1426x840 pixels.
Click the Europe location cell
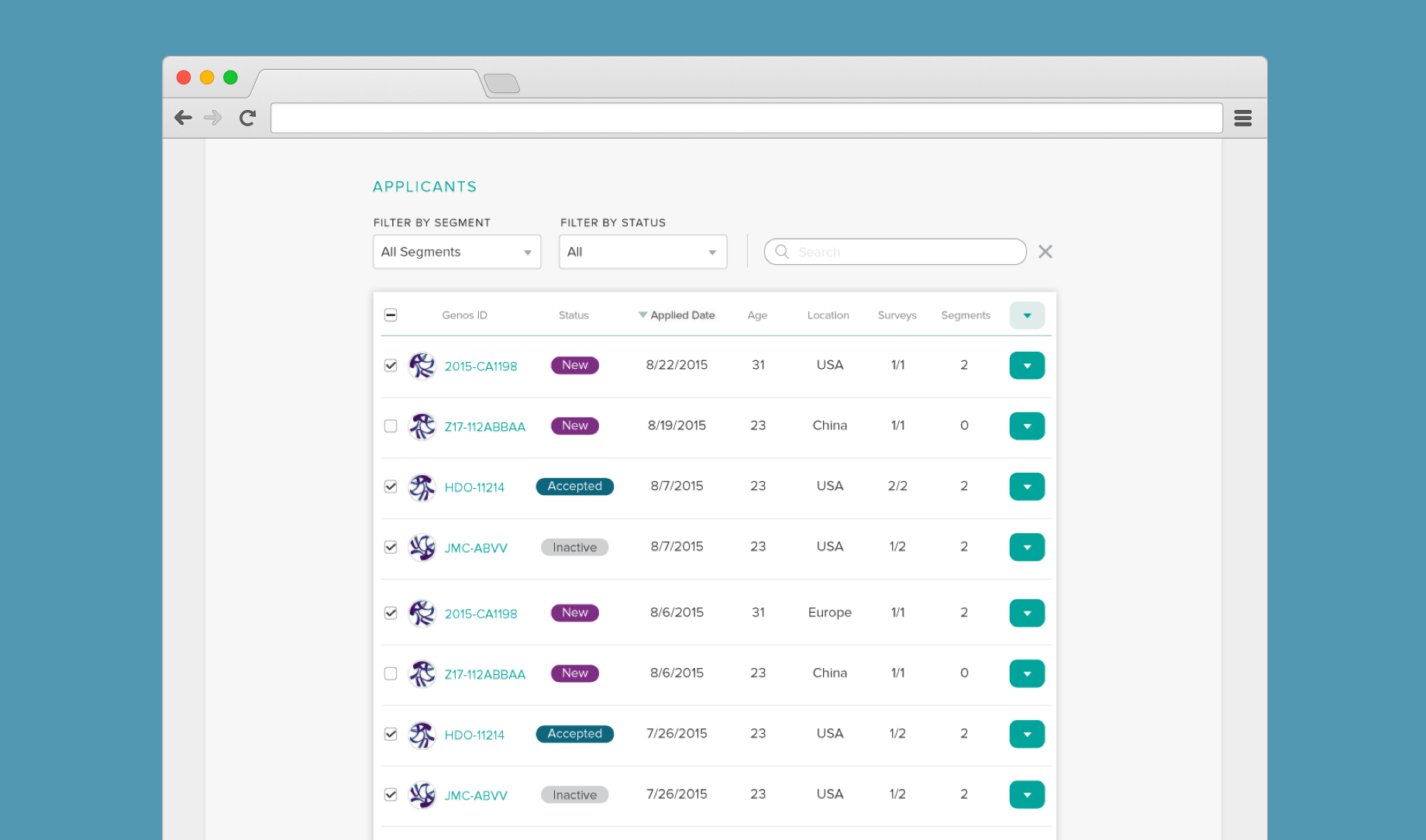pos(829,612)
